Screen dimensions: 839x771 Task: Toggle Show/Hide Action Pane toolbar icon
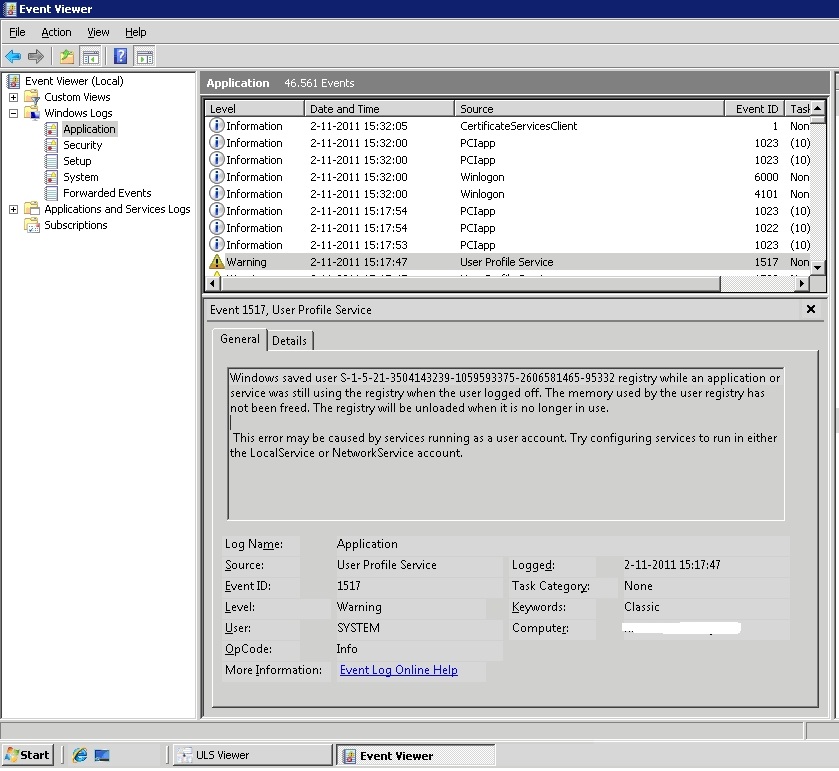point(144,56)
